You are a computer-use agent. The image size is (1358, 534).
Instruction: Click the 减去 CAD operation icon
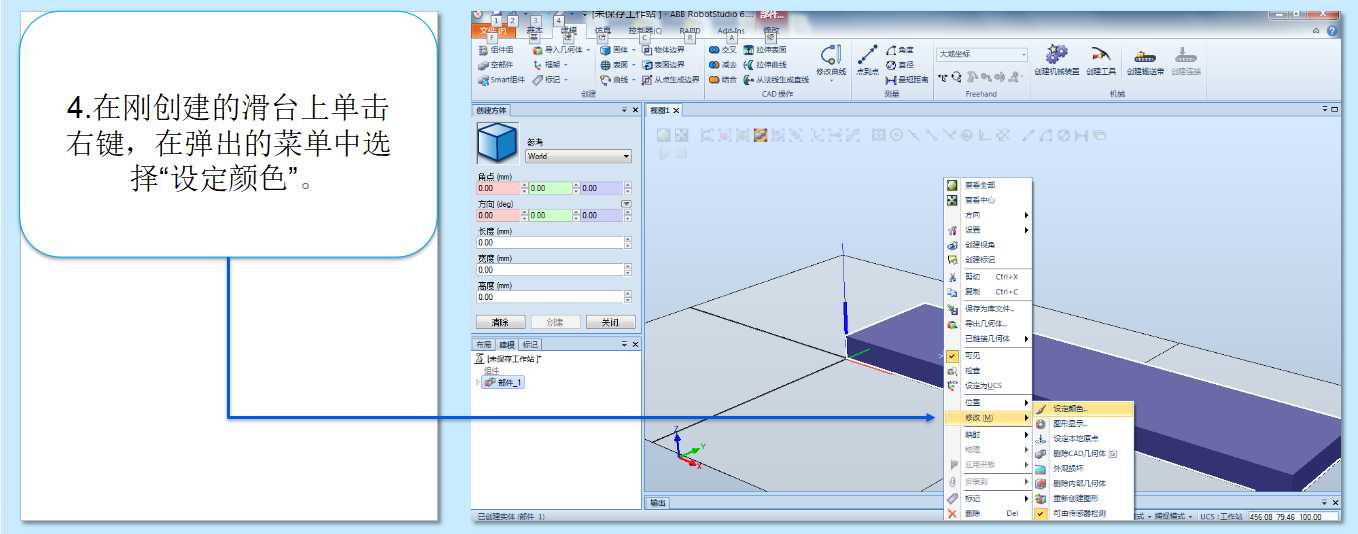pyautogui.click(x=714, y=65)
